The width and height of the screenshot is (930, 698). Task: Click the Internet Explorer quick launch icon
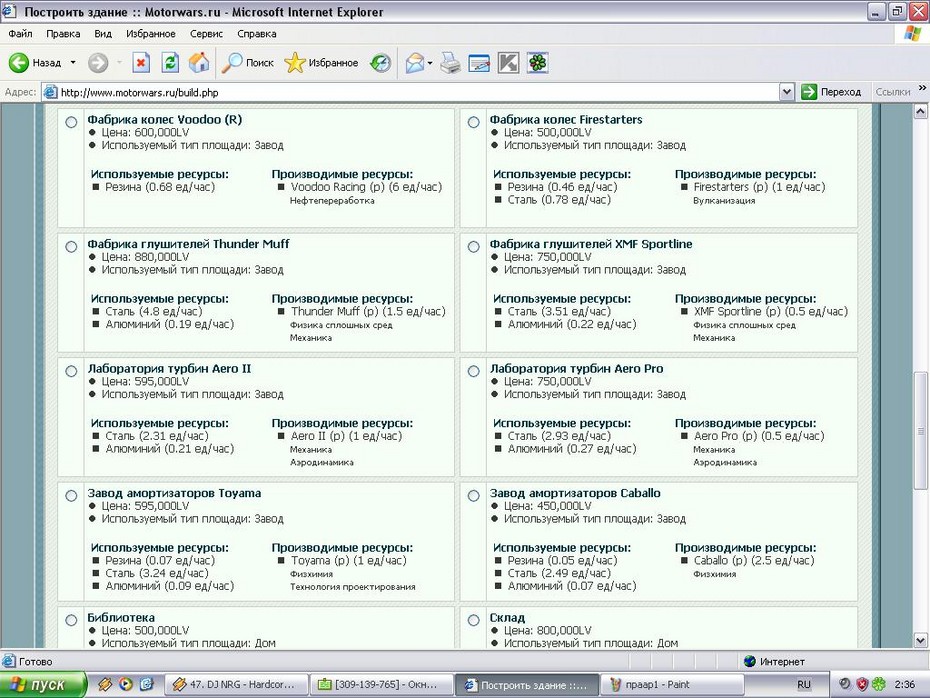[146, 684]
